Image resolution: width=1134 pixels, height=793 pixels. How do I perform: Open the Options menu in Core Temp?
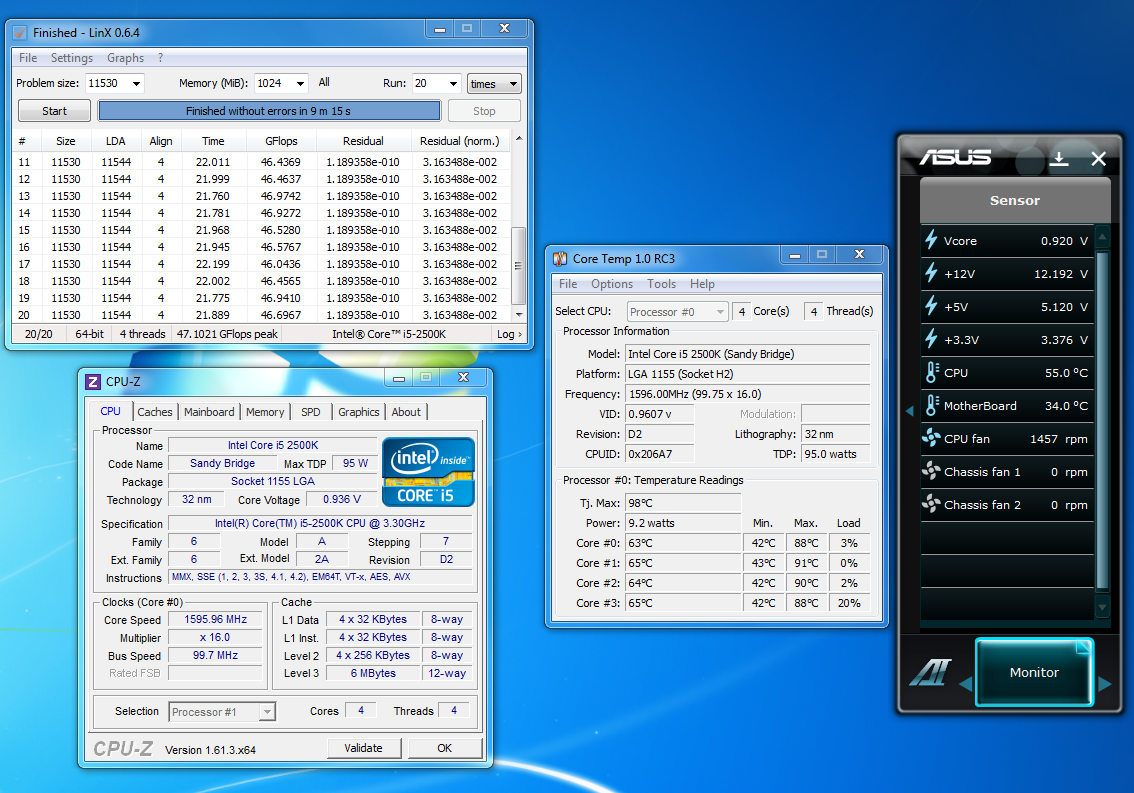[612, 284]
